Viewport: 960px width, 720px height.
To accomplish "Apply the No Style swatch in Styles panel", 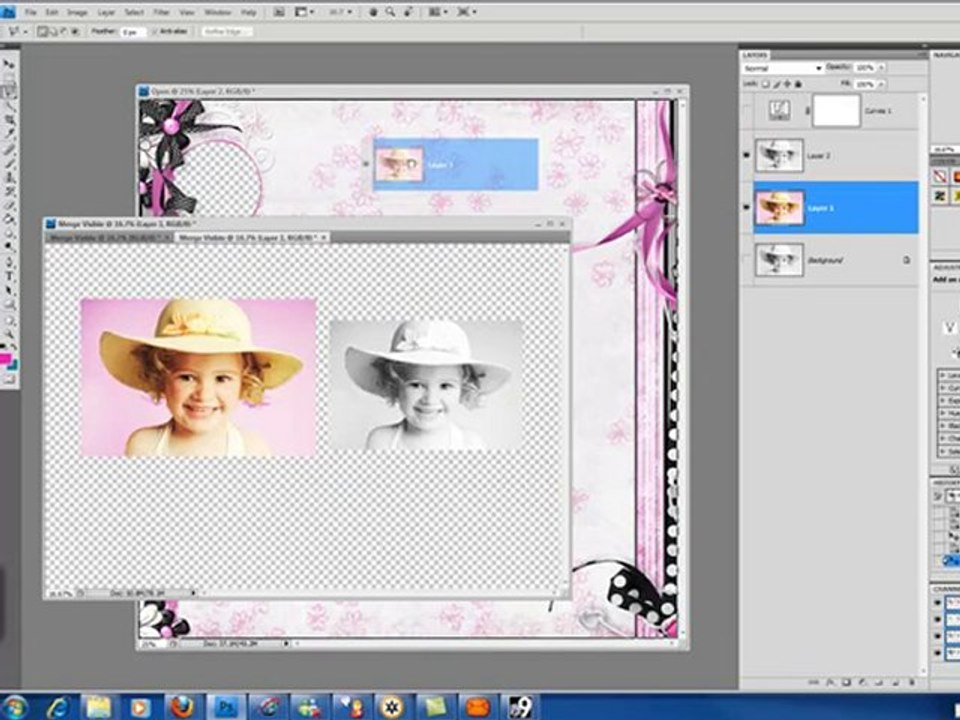I will (940, 177).
